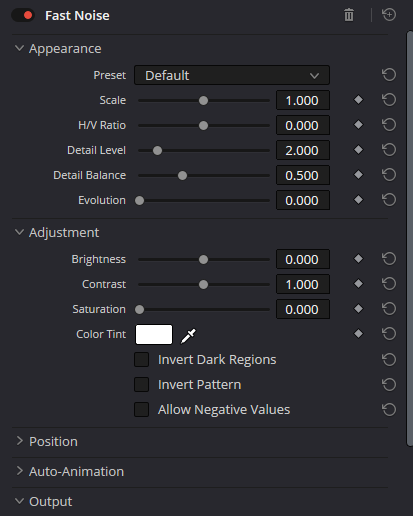Add keyframe diamond for Evolution
Image resolution: width=413 pixels, height=516 pixels.
click(358, 200)
